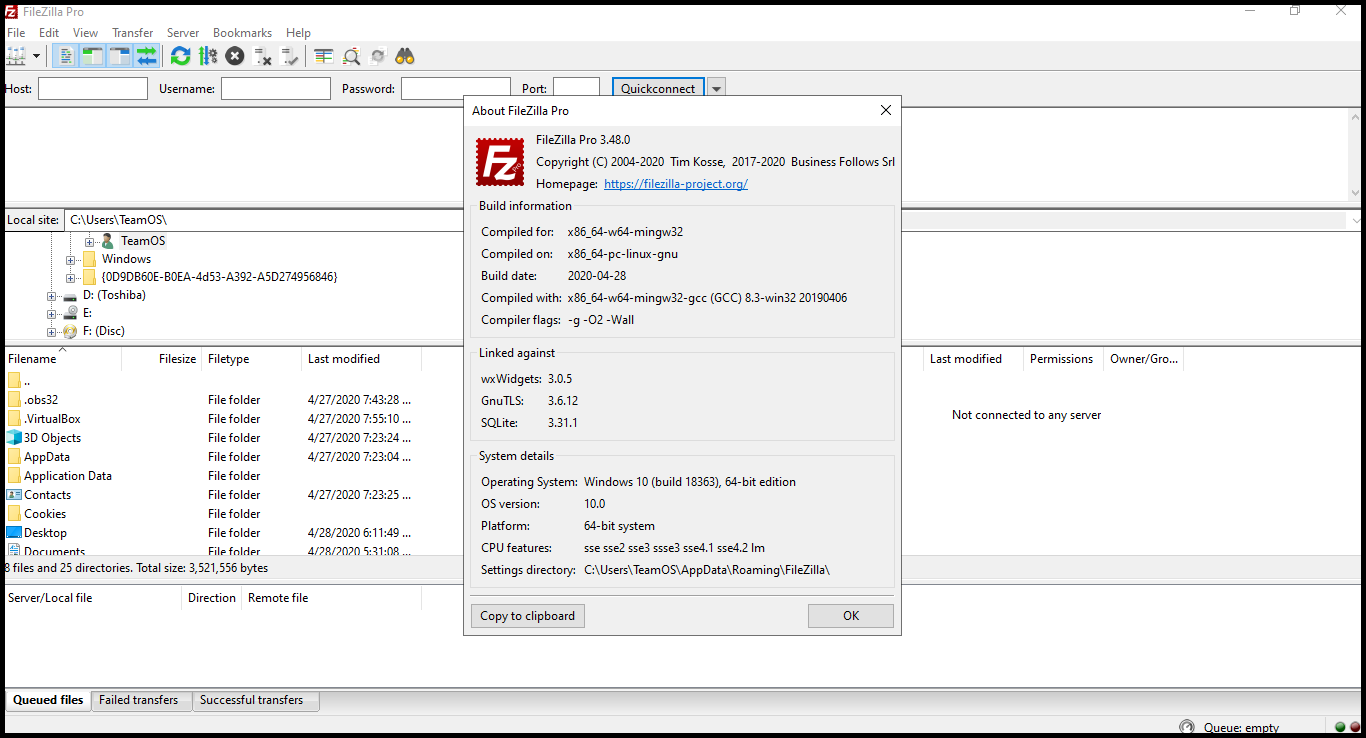The height and width of the screenshot is (738, 1366).
Task: Open the Server menu
Action: pyautogui.click(x=183, y=33)
